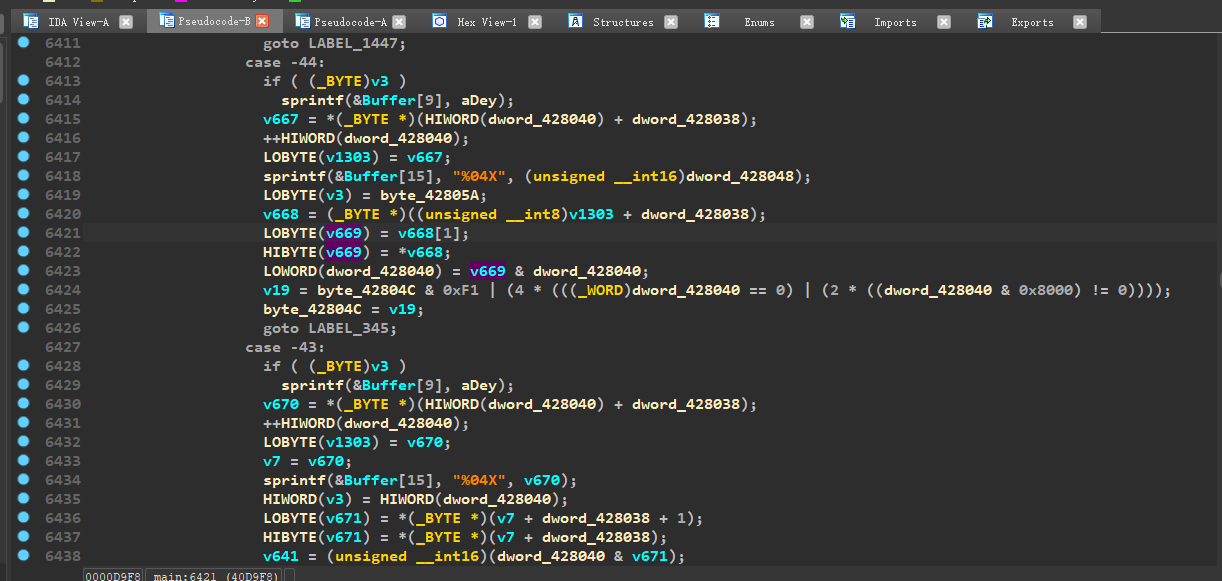This screenshot has height=581, width=1222.
Task: Close the Pseudocode-A tab
Action: pyautogui.click(x=398, y=22)
